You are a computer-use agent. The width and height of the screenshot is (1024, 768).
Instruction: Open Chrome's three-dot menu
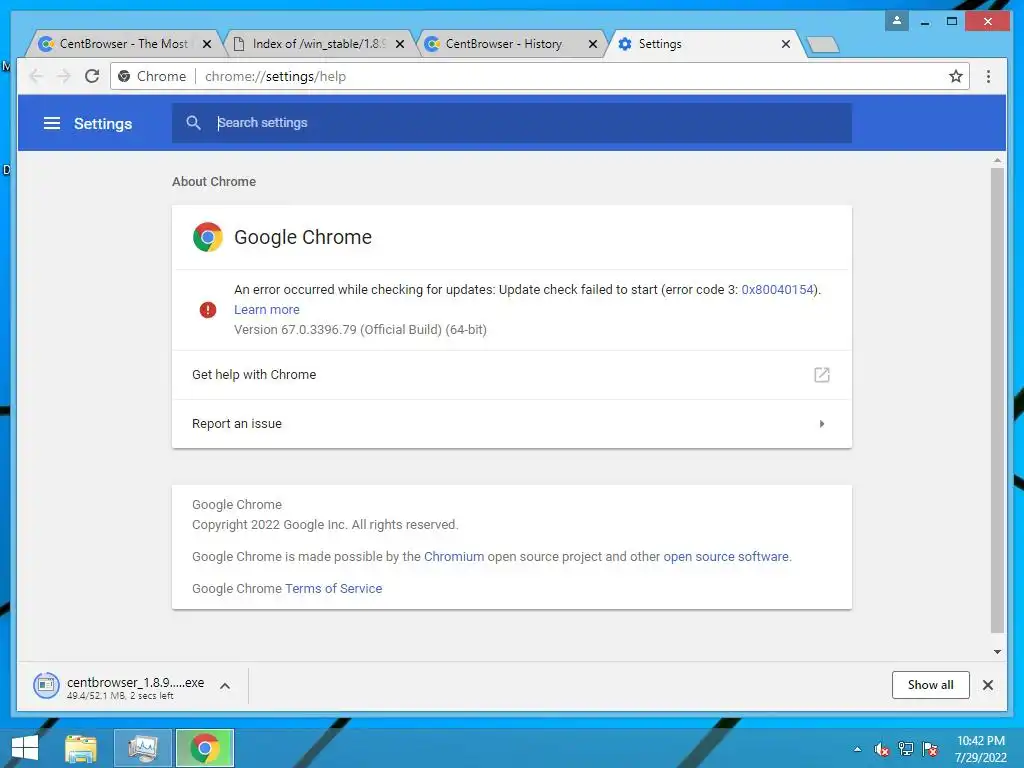click(x=989, y=76)
